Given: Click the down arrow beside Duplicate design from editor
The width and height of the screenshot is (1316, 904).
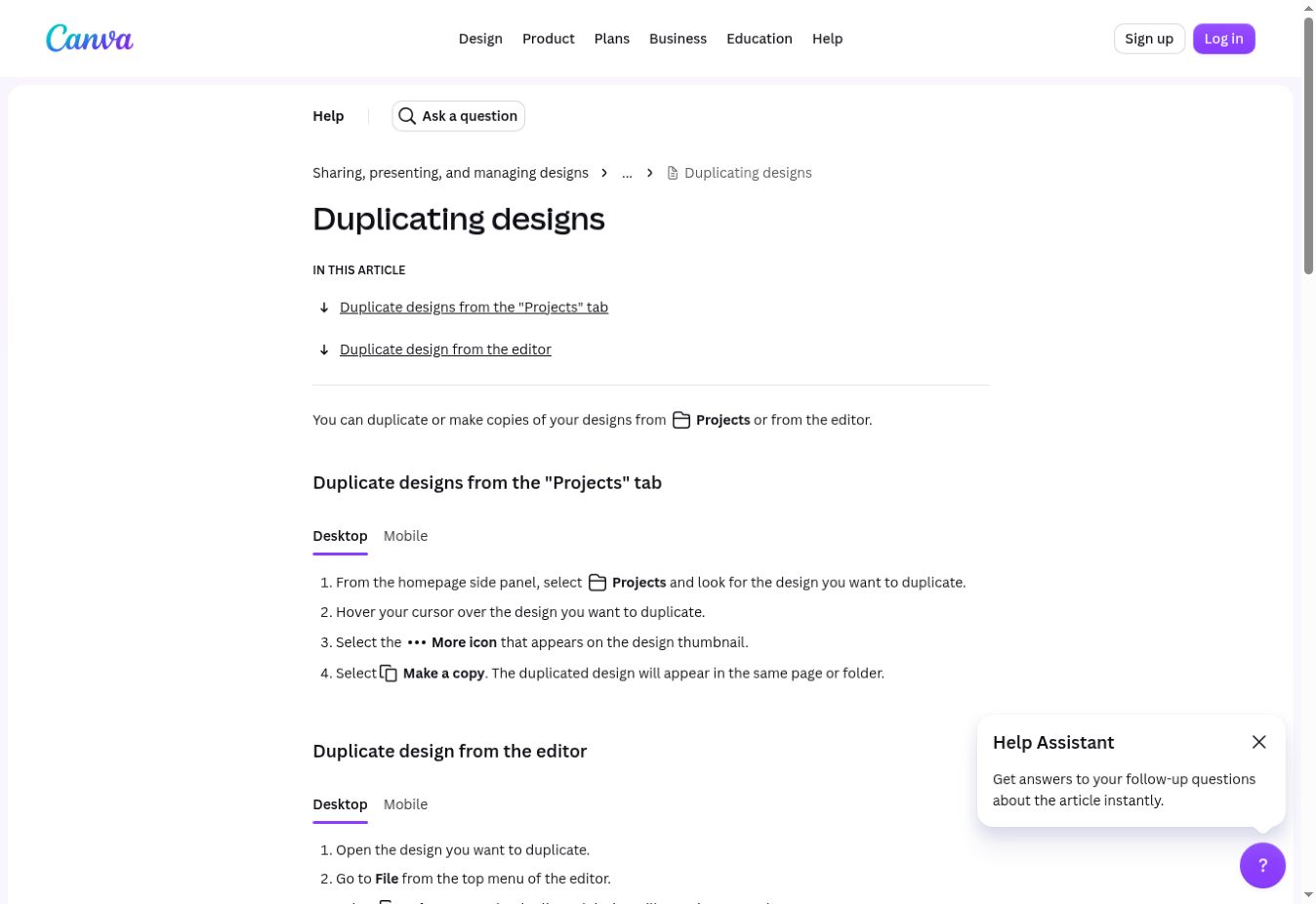Looking at the screenshot, I should (324, 349).
